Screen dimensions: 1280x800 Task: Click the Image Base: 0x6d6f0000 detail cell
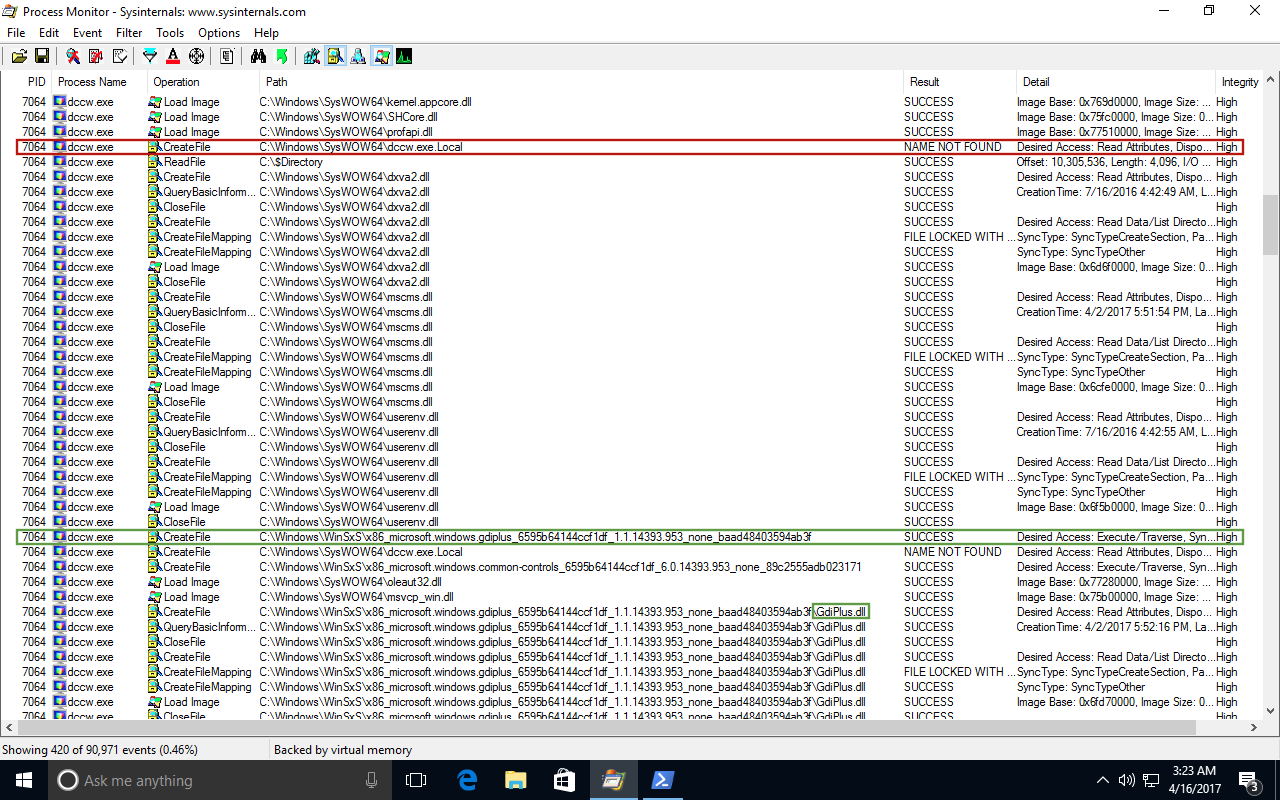pos(1114,267)
